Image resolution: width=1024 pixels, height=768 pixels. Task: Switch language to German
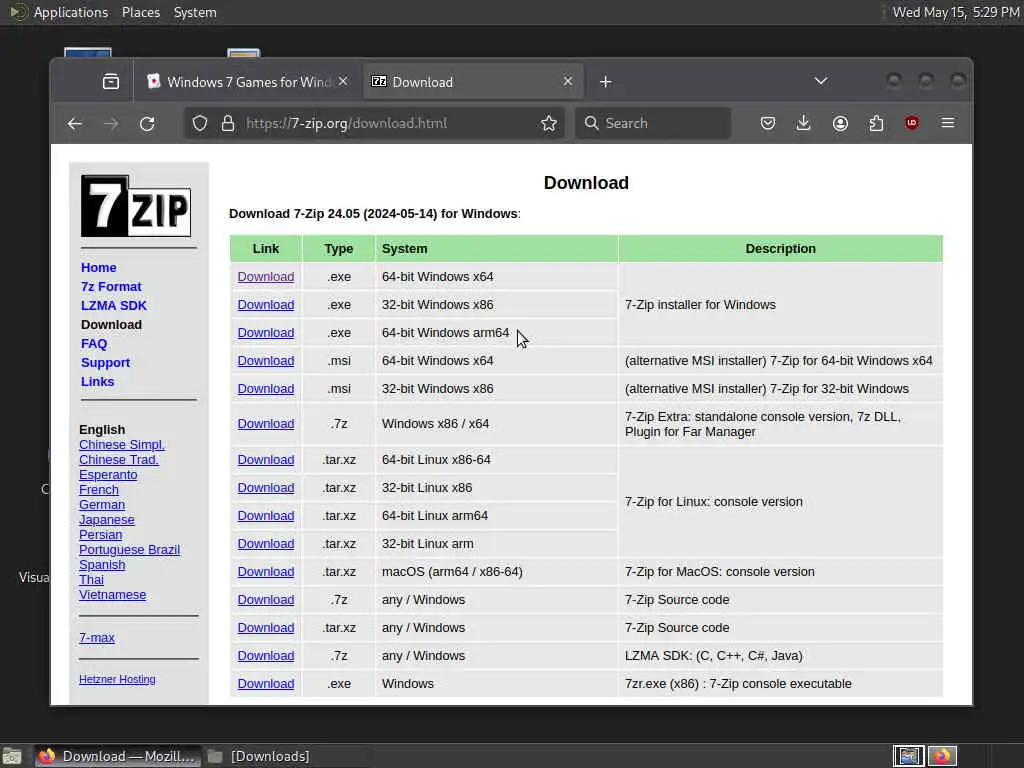pos(102,505)
